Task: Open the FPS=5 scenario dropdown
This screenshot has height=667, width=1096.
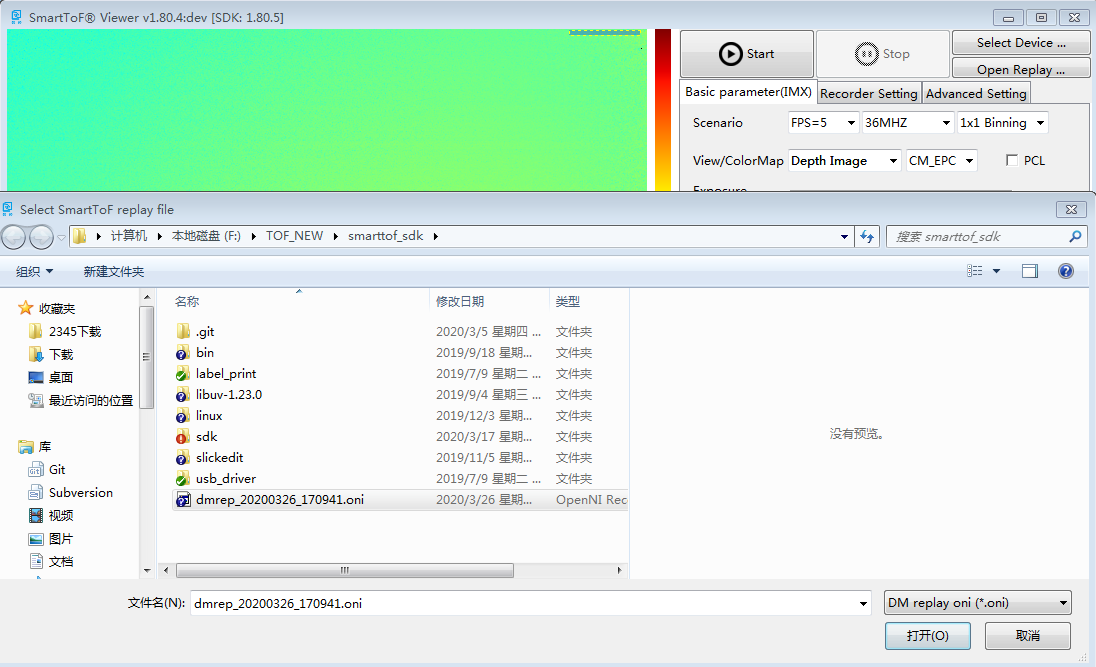Action: tap(823, 122)
